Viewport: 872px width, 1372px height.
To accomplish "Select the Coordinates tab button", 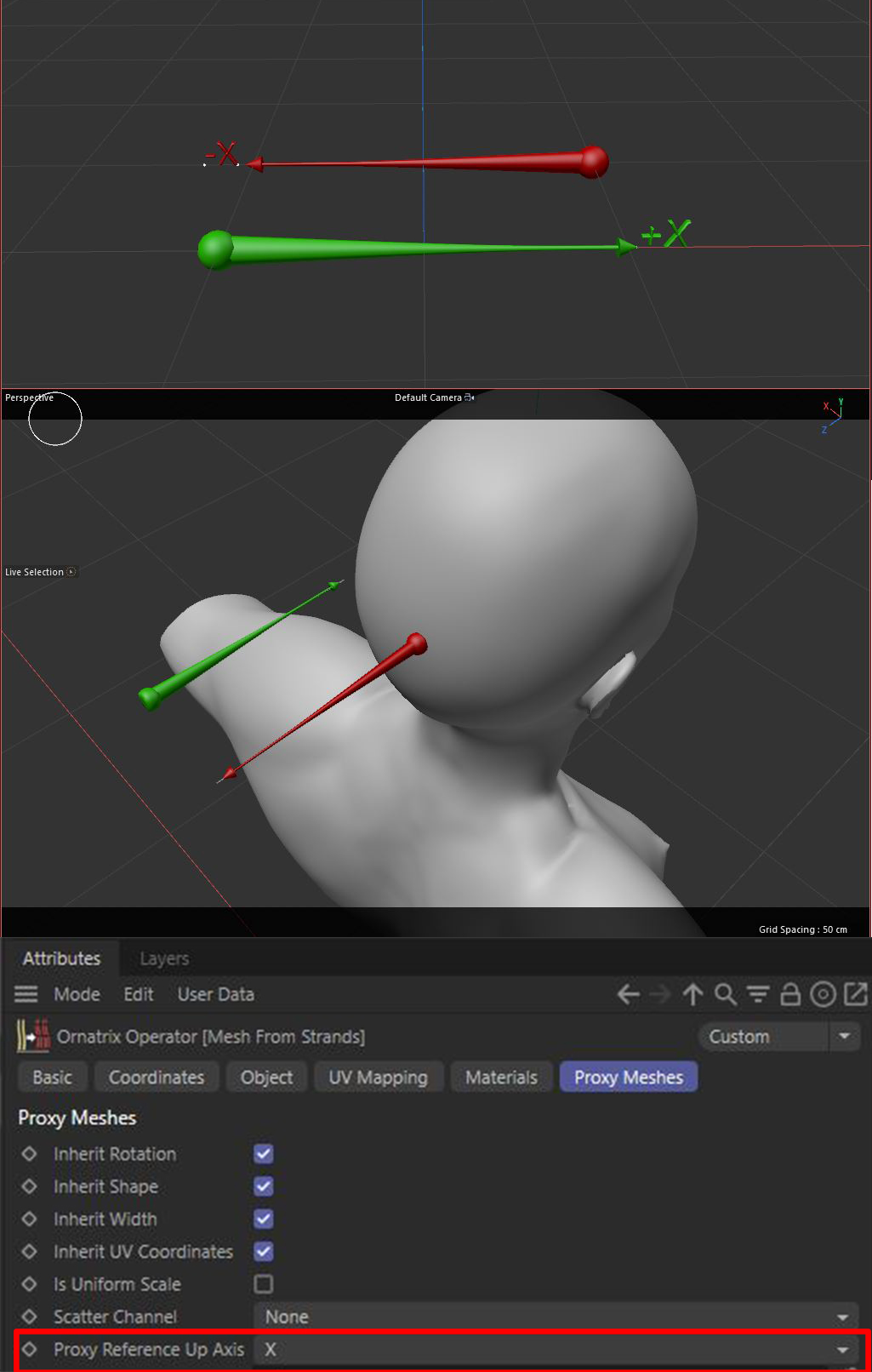I will 157,1078.
